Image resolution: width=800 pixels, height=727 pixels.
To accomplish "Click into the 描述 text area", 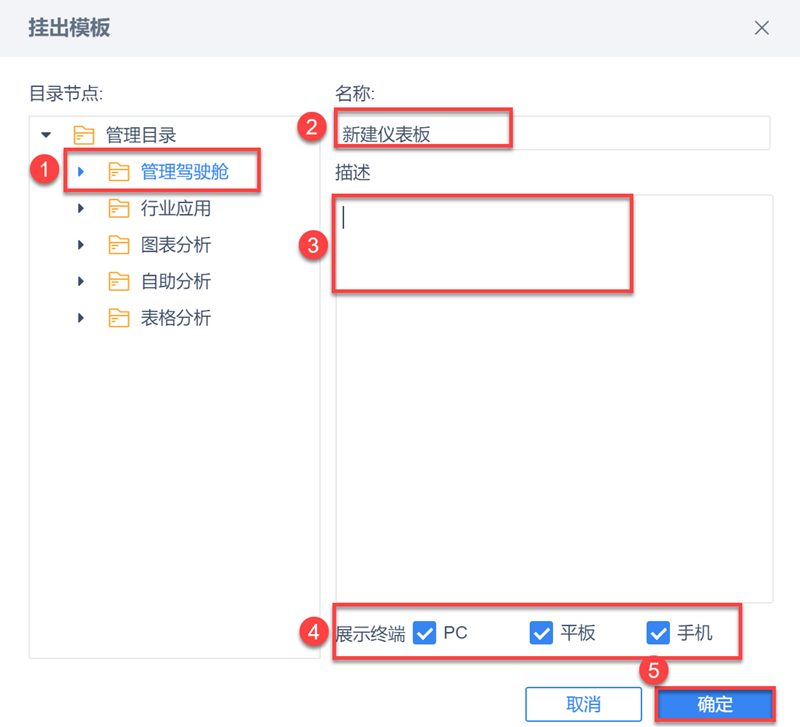I will [553, 400].
